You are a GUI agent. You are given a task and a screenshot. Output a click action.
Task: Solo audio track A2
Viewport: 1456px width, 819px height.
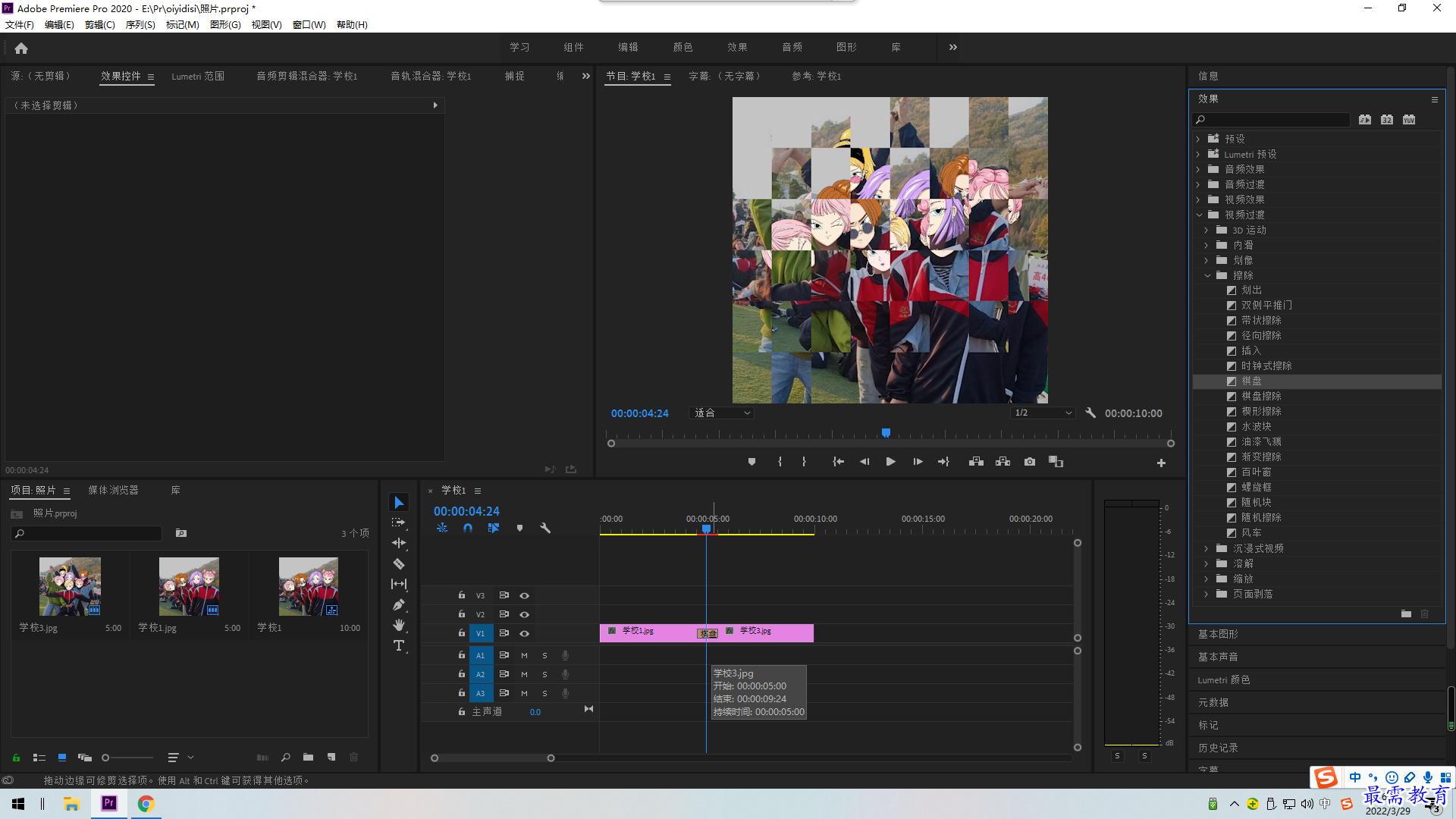544,674
